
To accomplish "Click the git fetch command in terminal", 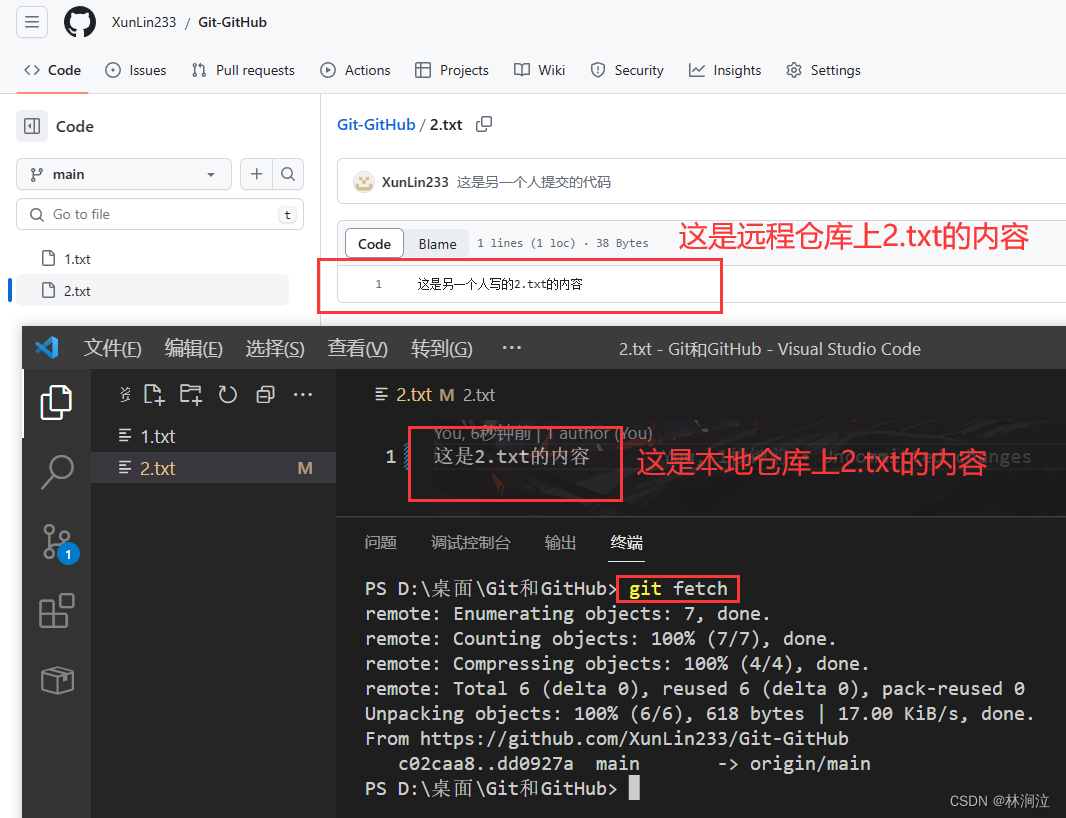I will (678, 589).
